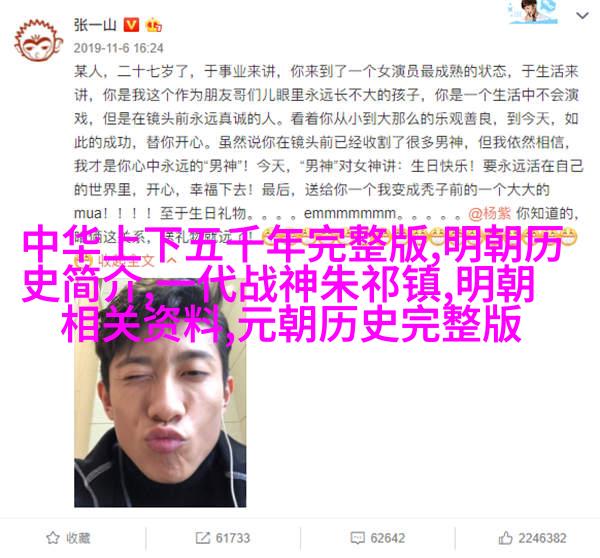Click the up arrow beside 收起全文
This screenshot has height=558, width=600.
(x=171, y=261)
